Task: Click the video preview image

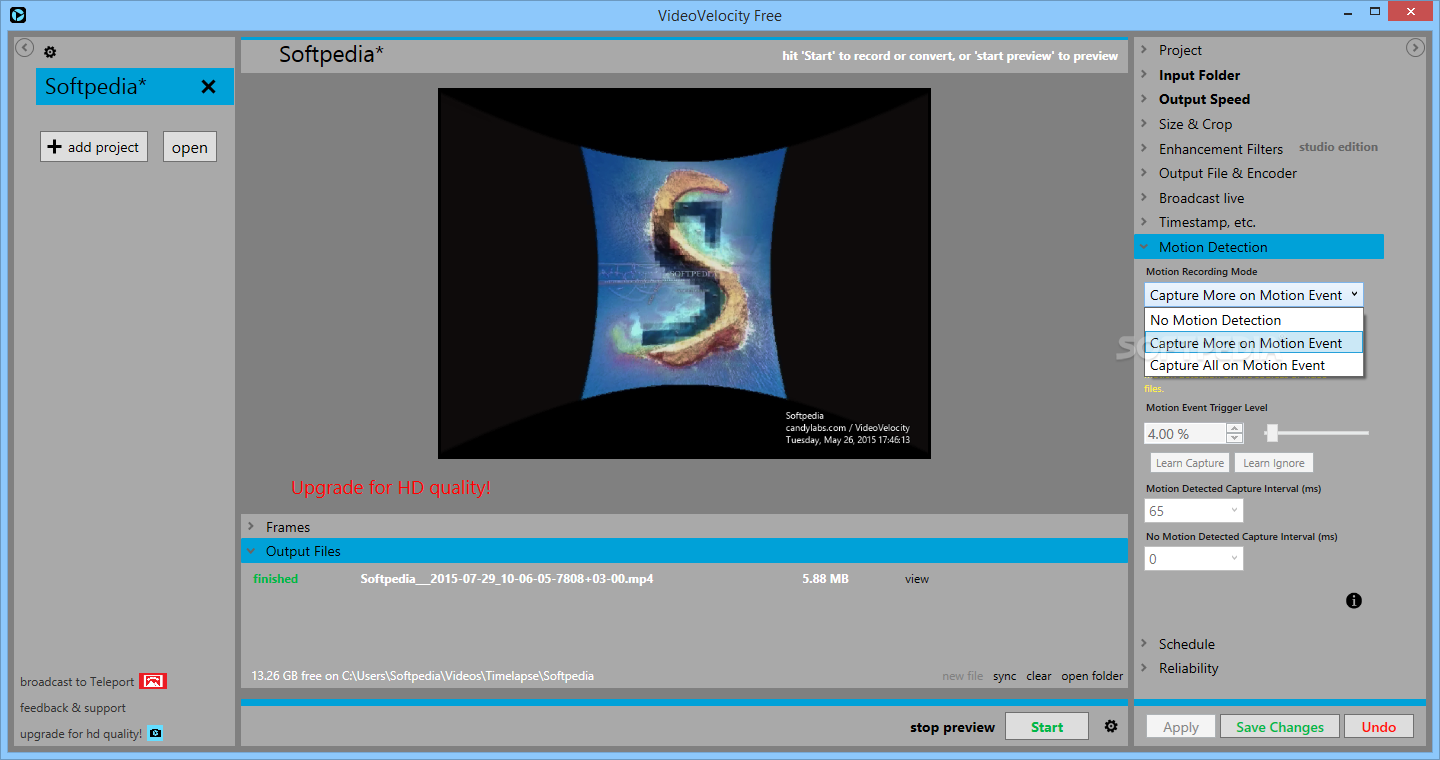Action: [684, 273]
